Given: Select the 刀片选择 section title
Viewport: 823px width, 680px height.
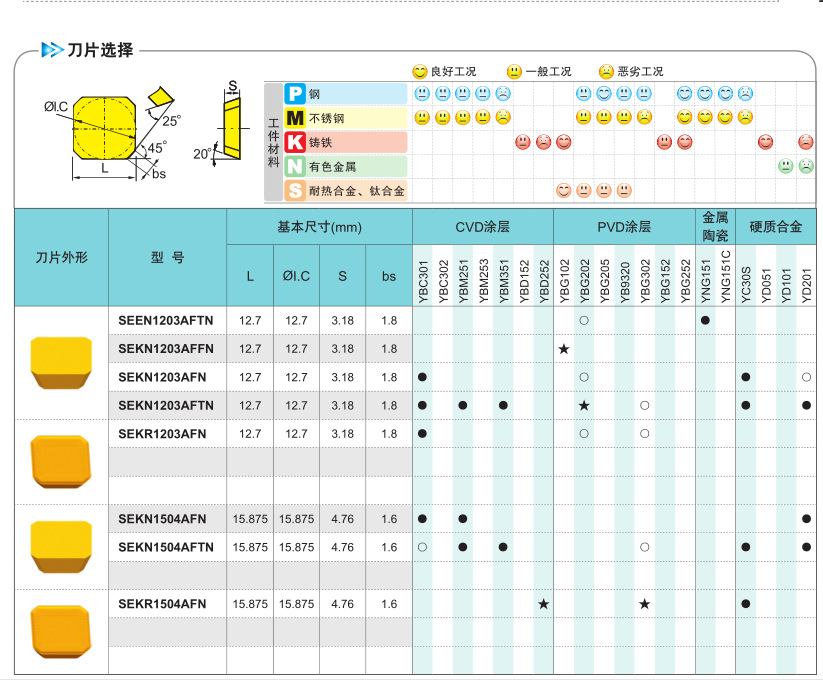Looking at the screenshot, I should tap(100, 50).
